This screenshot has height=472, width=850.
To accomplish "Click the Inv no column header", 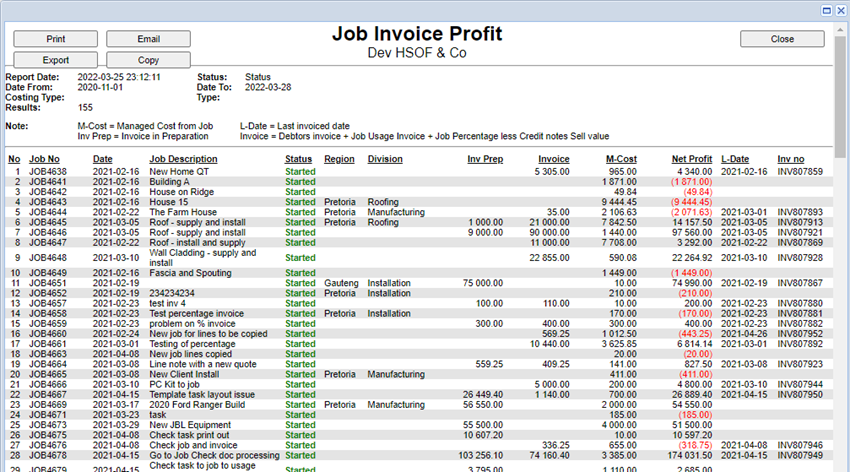I will pos(790,159).
